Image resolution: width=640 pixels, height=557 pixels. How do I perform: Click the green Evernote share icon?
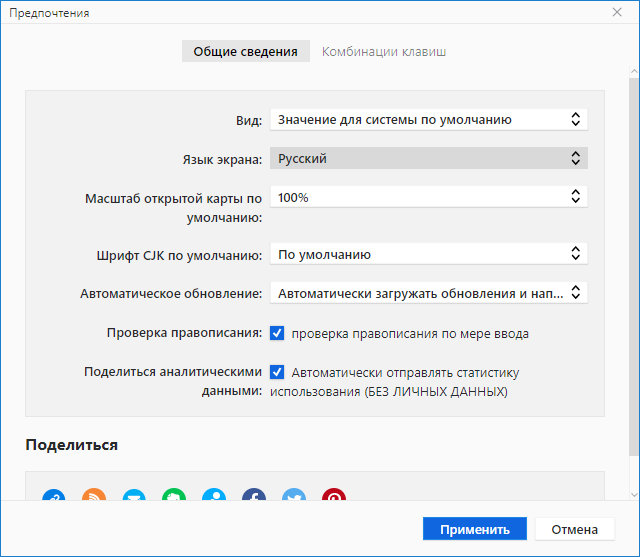(174, 497)
